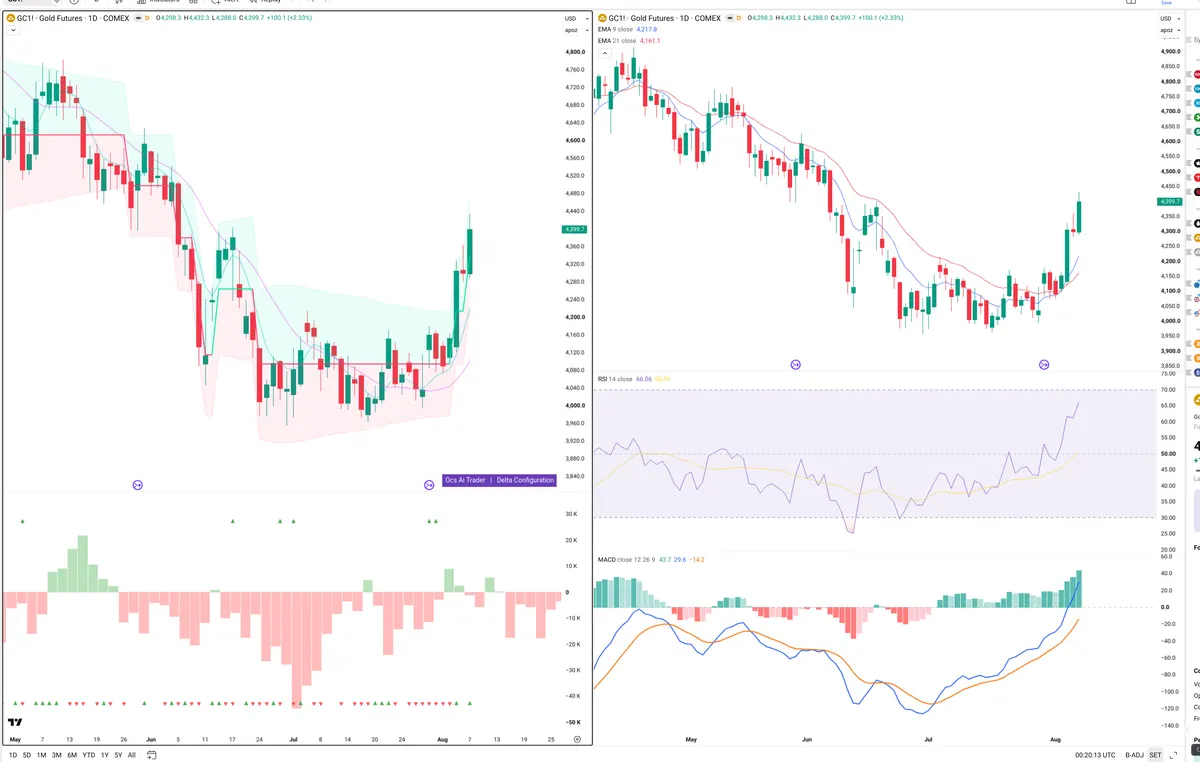Select the 5Y time range

click(x=118, y=755)
